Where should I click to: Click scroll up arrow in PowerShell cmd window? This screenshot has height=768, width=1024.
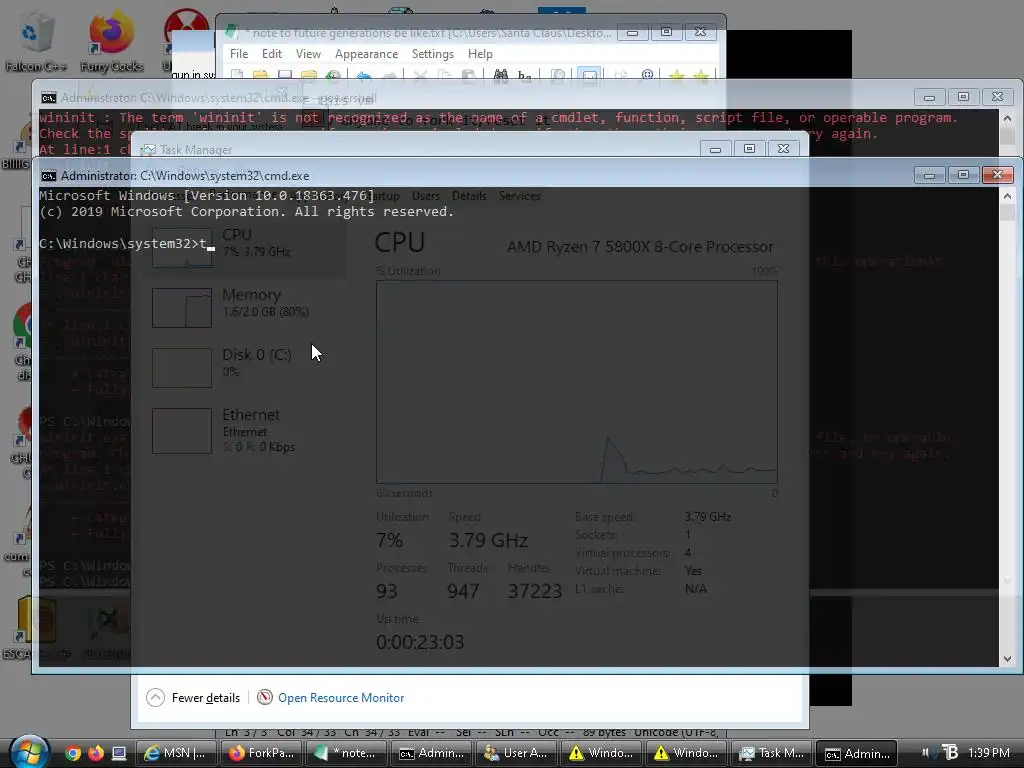point(1007,118)
